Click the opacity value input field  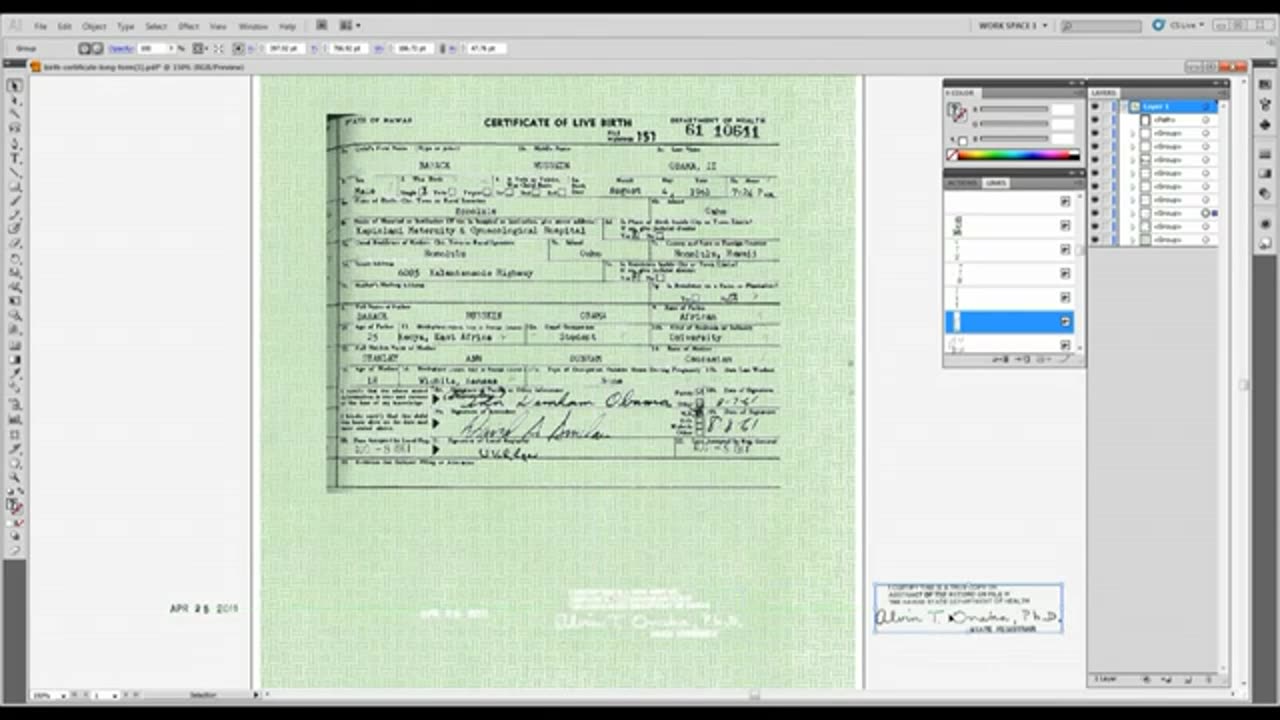pos(151,48)
